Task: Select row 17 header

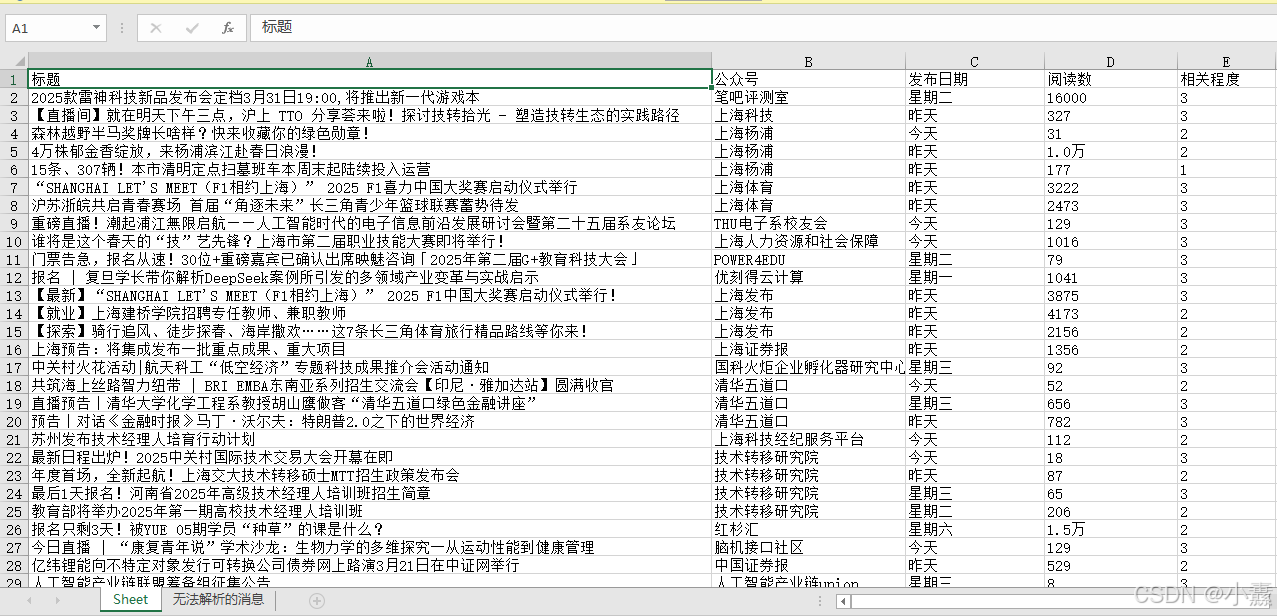Action: tap(14, 367)
